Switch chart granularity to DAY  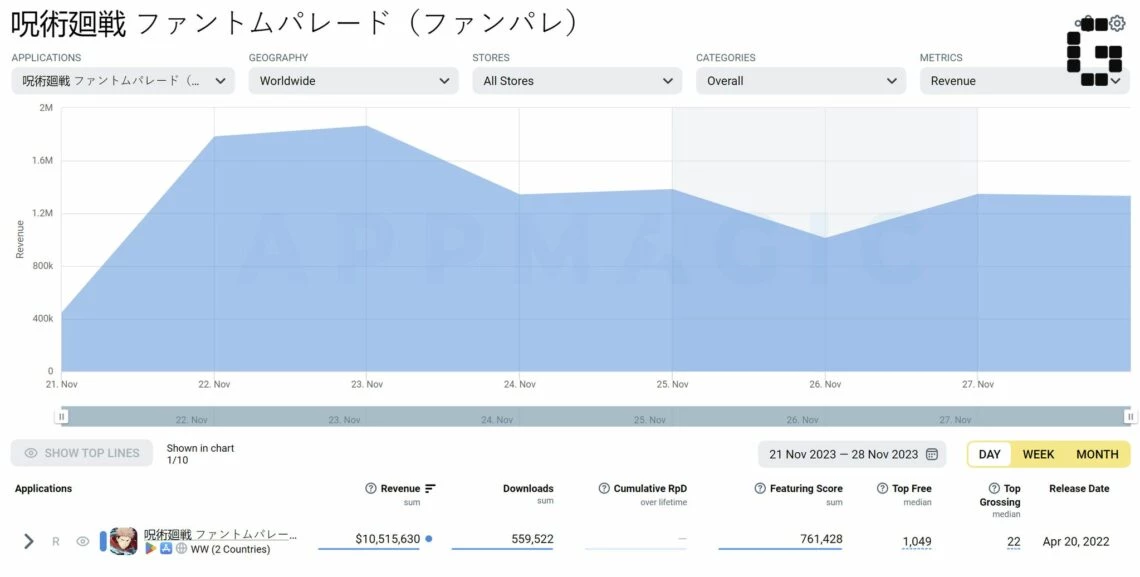(990, 454)
